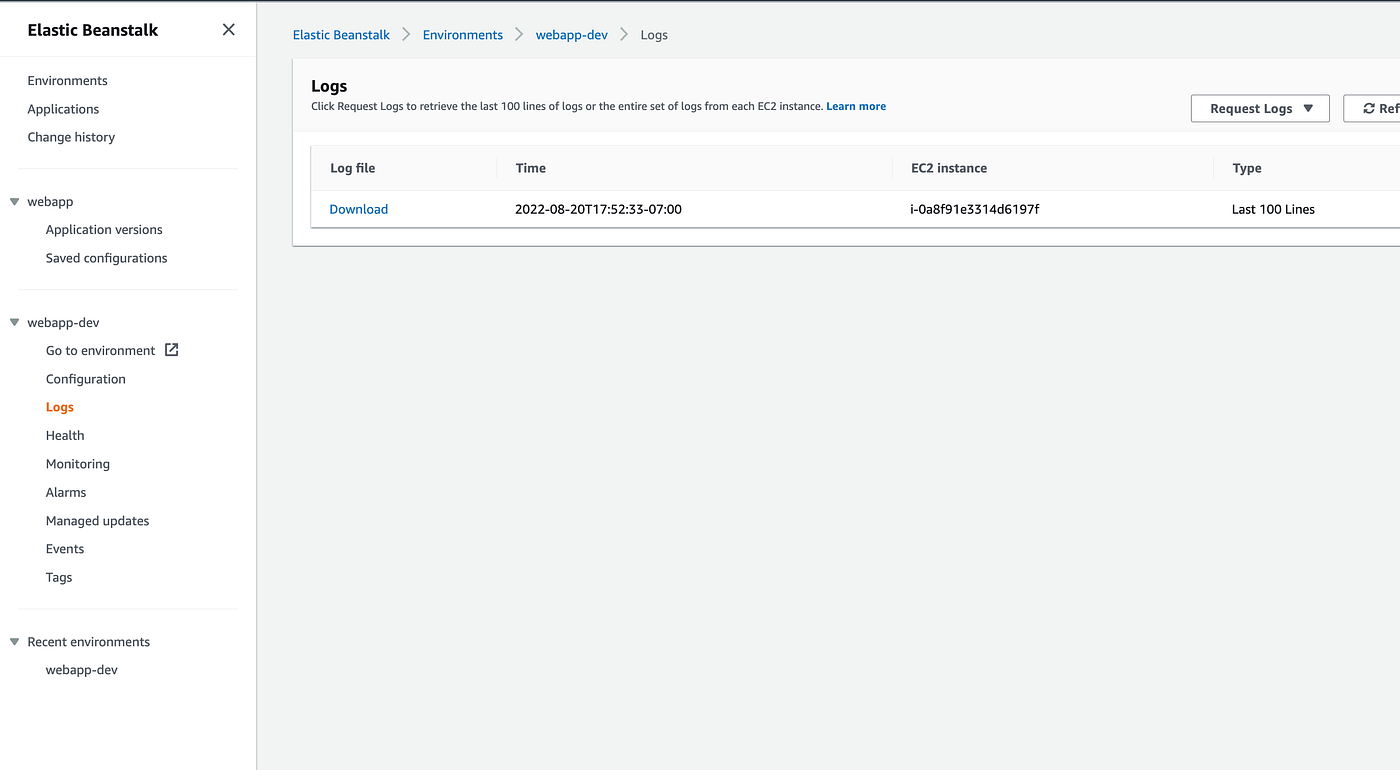Open environment via the external link icon

tap(171, 350)
